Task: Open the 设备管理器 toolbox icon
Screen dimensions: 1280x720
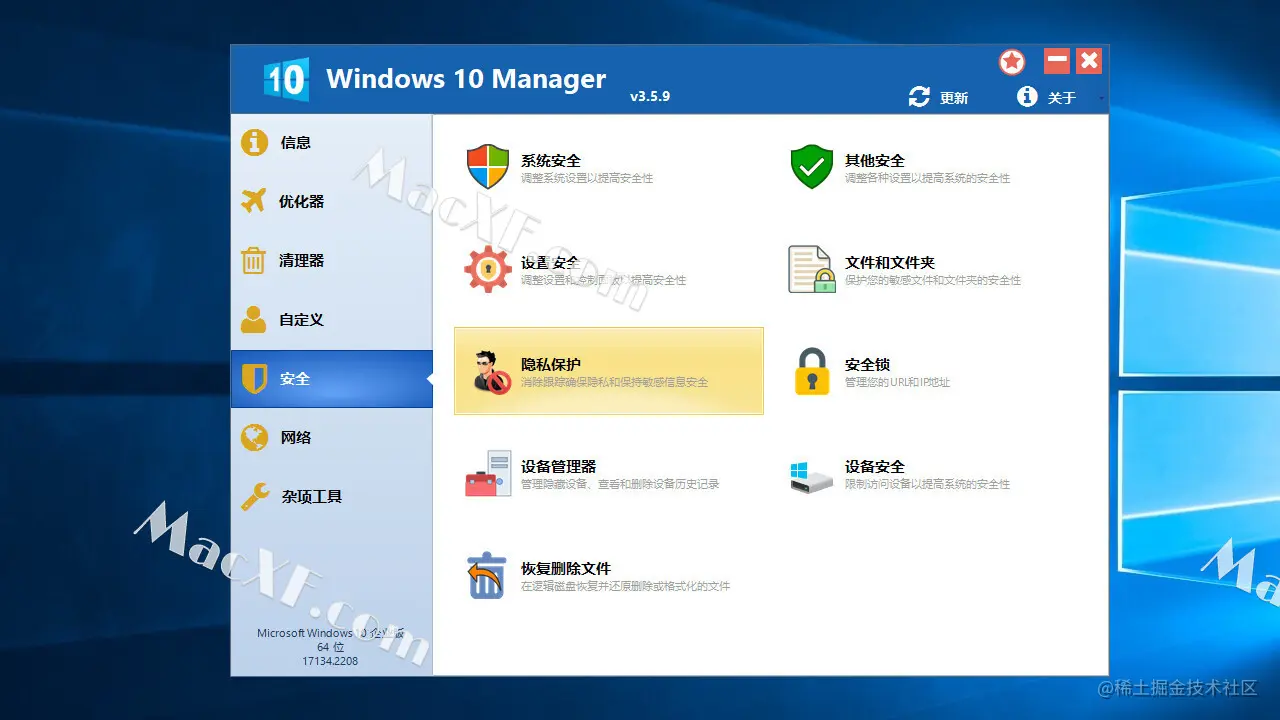Action: coord(488,473)
